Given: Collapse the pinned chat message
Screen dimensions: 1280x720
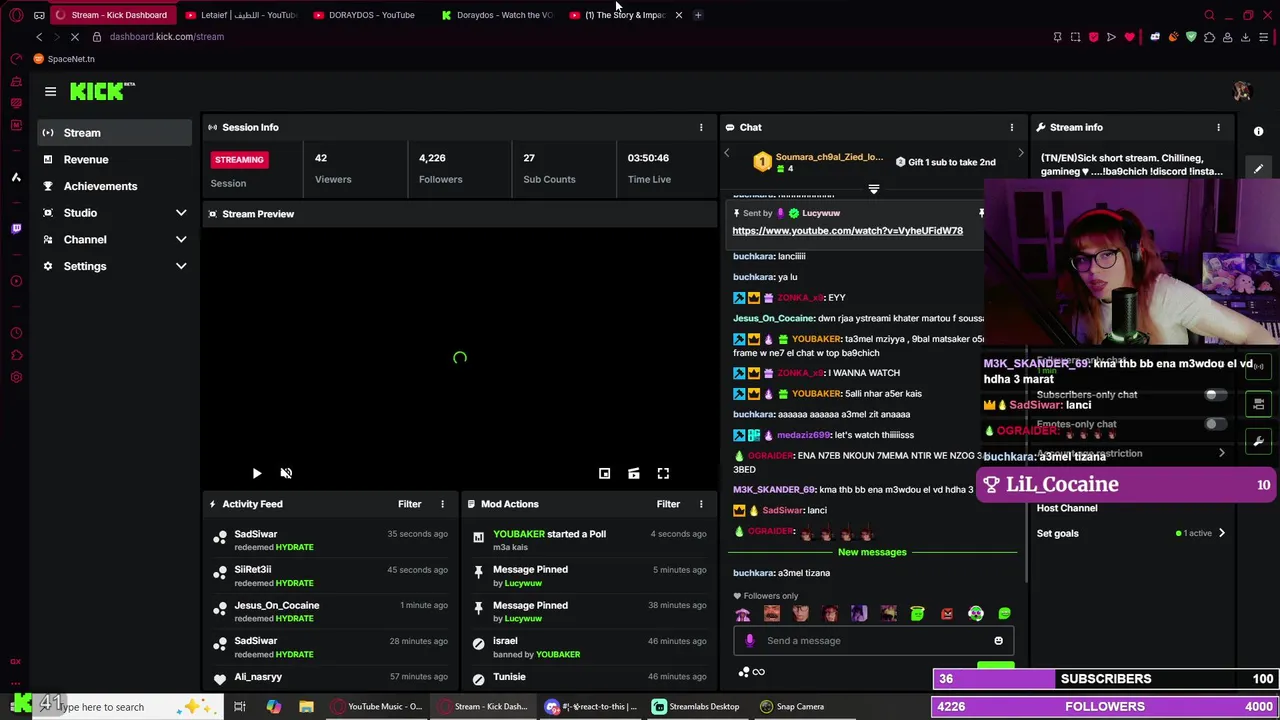Looking at the screenshot, I should click(x=874, y=188).
